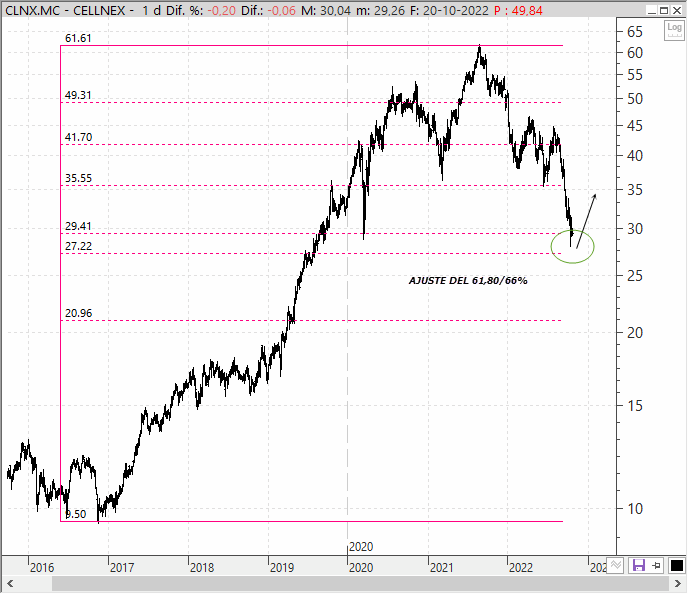Click the 2019 time axis label
688x594 pixels.
point(282,568)
